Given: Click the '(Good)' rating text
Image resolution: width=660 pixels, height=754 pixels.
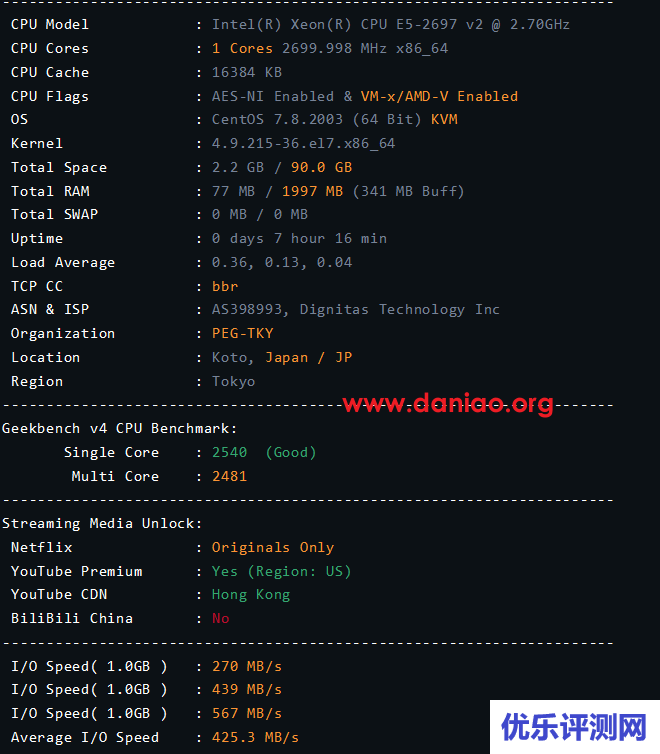Looking at the screenshot, I should (x=291, y=452).
